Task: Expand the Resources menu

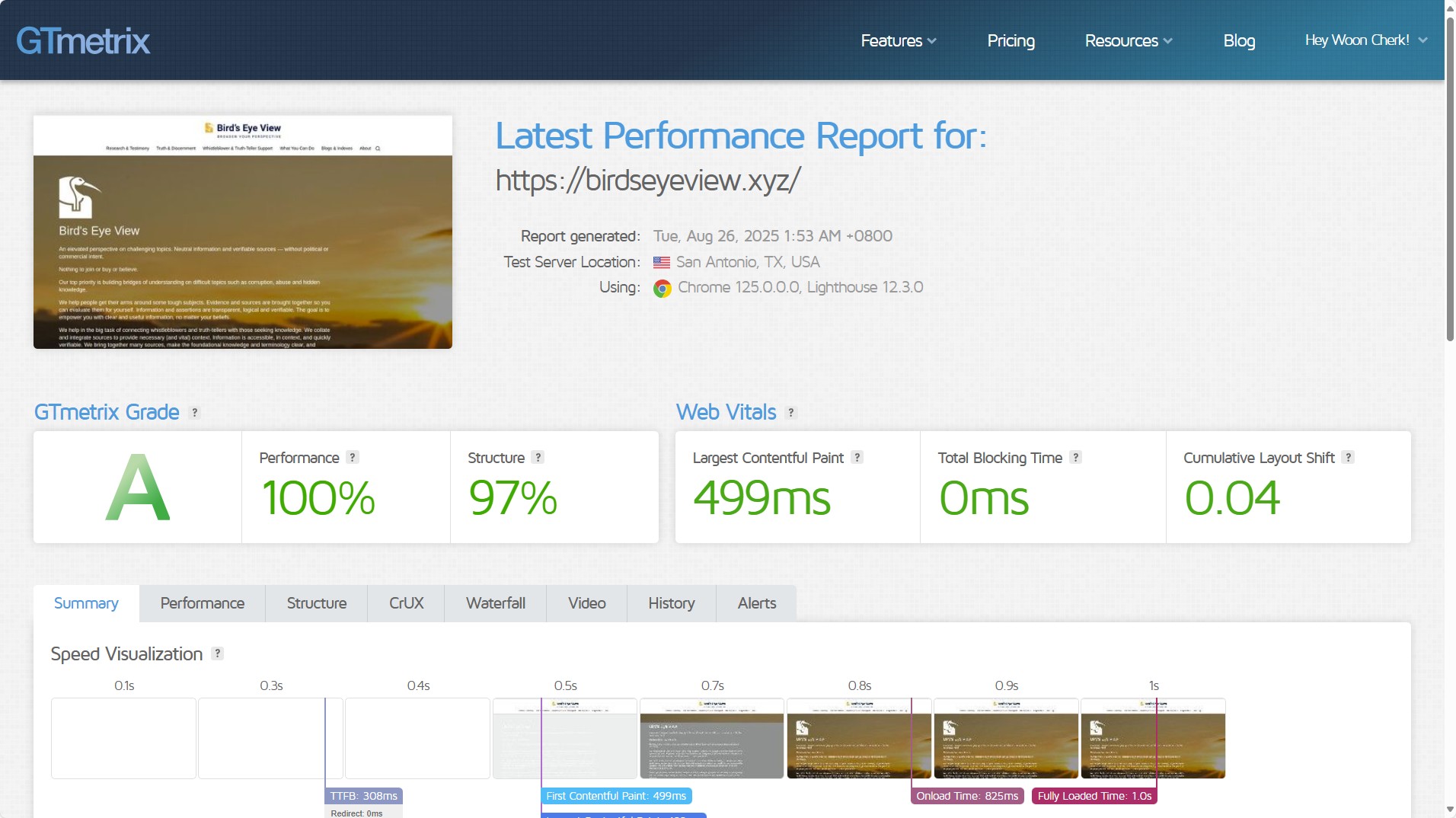Action: pyautogui.click(x=1129, y=41)
